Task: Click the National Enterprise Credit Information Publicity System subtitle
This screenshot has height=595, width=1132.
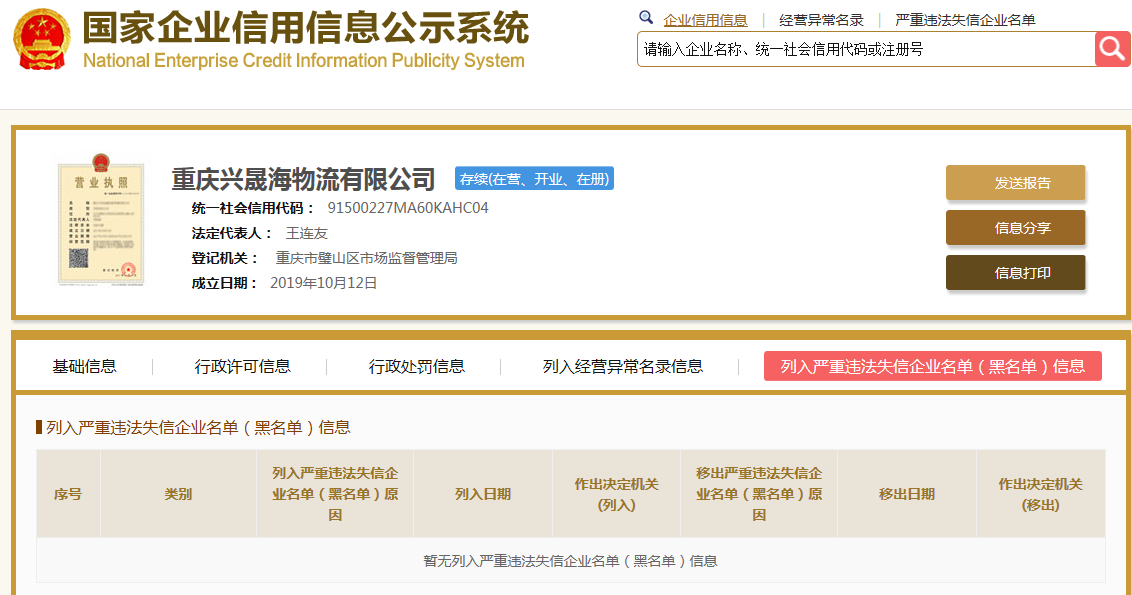Action: click(304, 61)
